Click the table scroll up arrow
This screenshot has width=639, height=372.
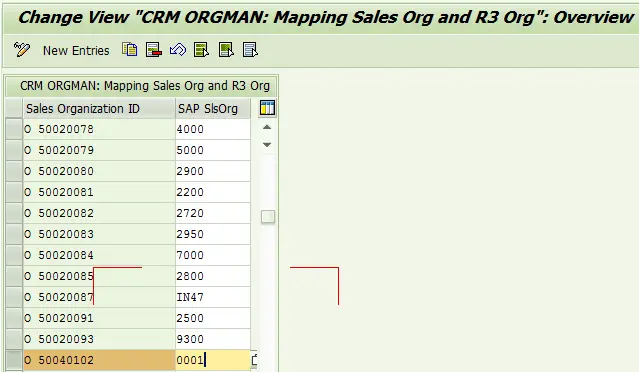(x=267, y=127)
